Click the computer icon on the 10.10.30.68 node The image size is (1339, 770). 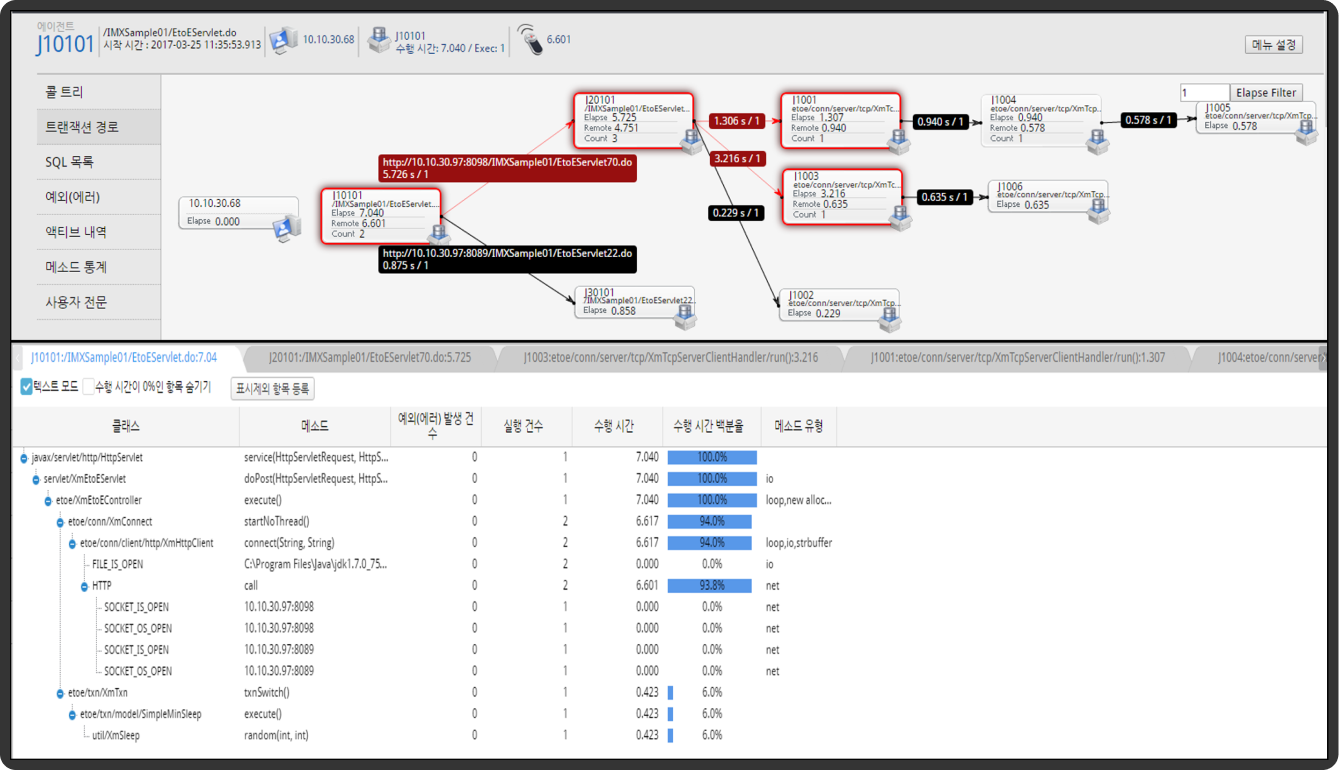[x=285, y=228]
